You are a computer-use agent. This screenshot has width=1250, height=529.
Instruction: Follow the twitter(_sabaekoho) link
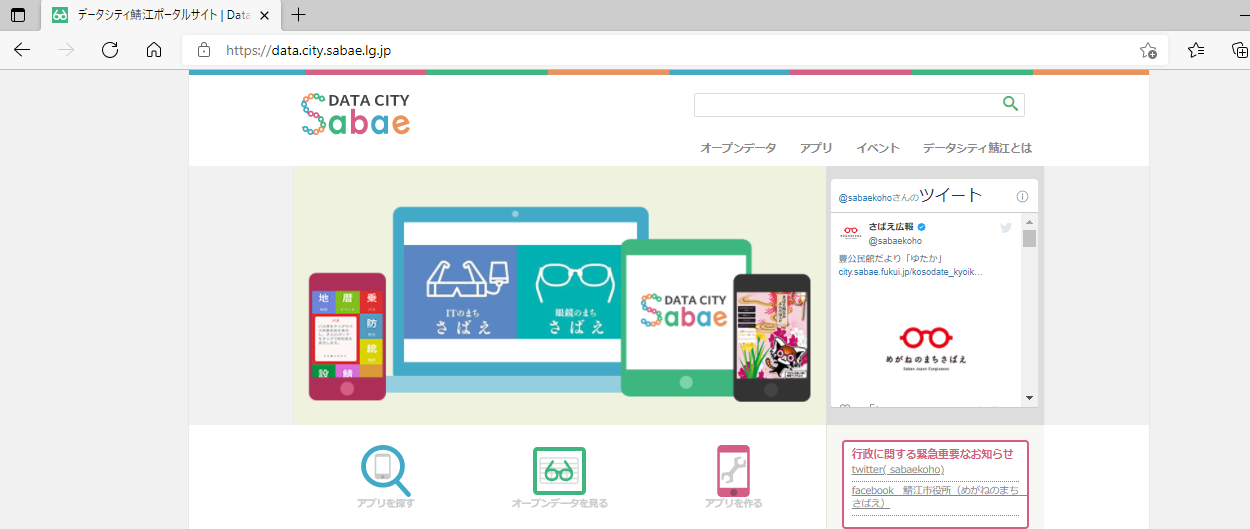click(x=898, y=470)
